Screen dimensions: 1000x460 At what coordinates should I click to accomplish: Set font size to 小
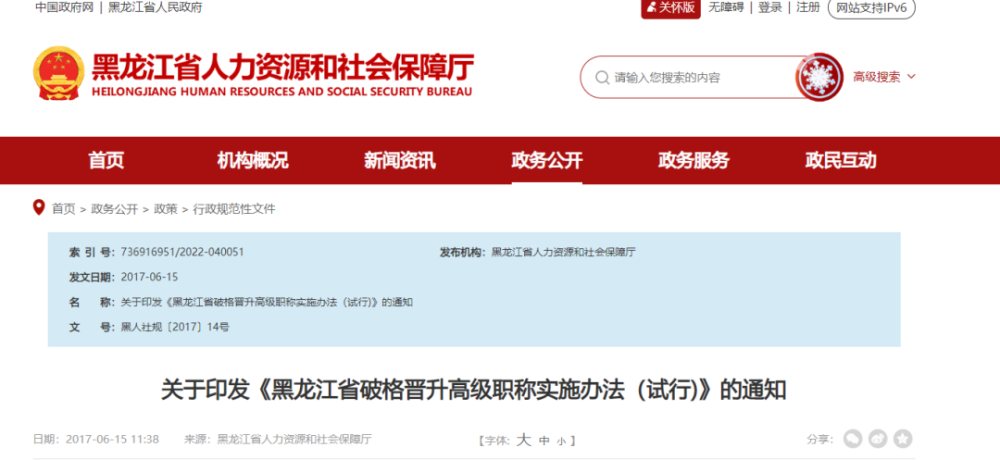[561, 441]
